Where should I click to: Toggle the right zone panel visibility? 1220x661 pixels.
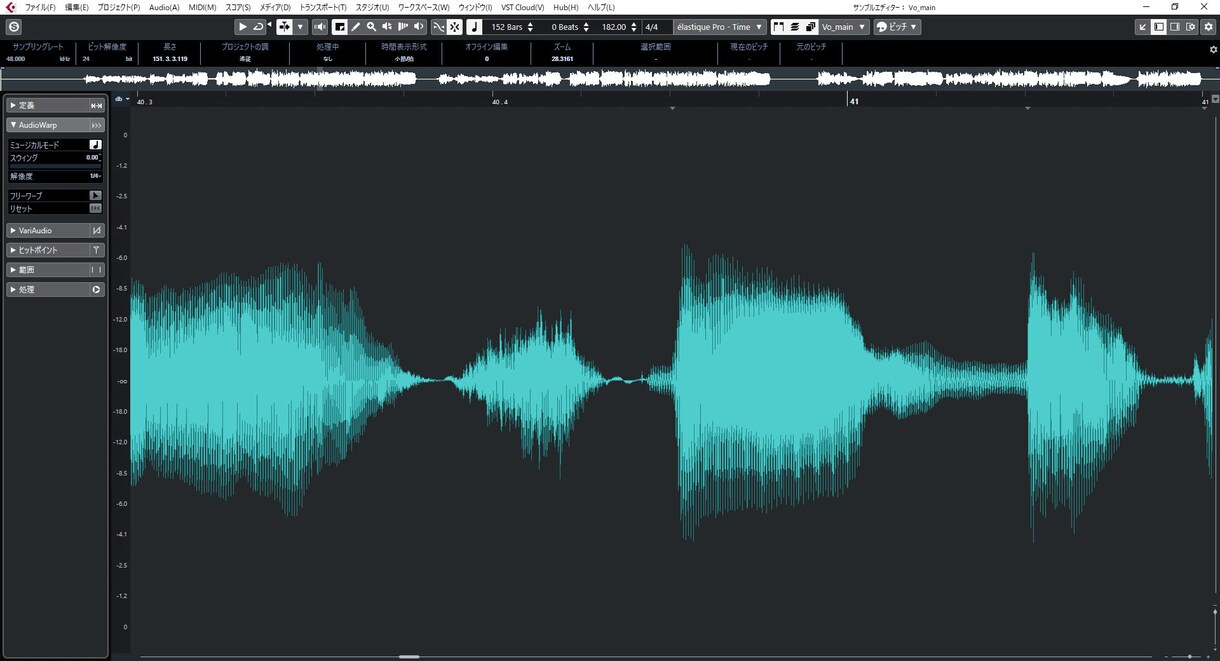(1175, 27)
